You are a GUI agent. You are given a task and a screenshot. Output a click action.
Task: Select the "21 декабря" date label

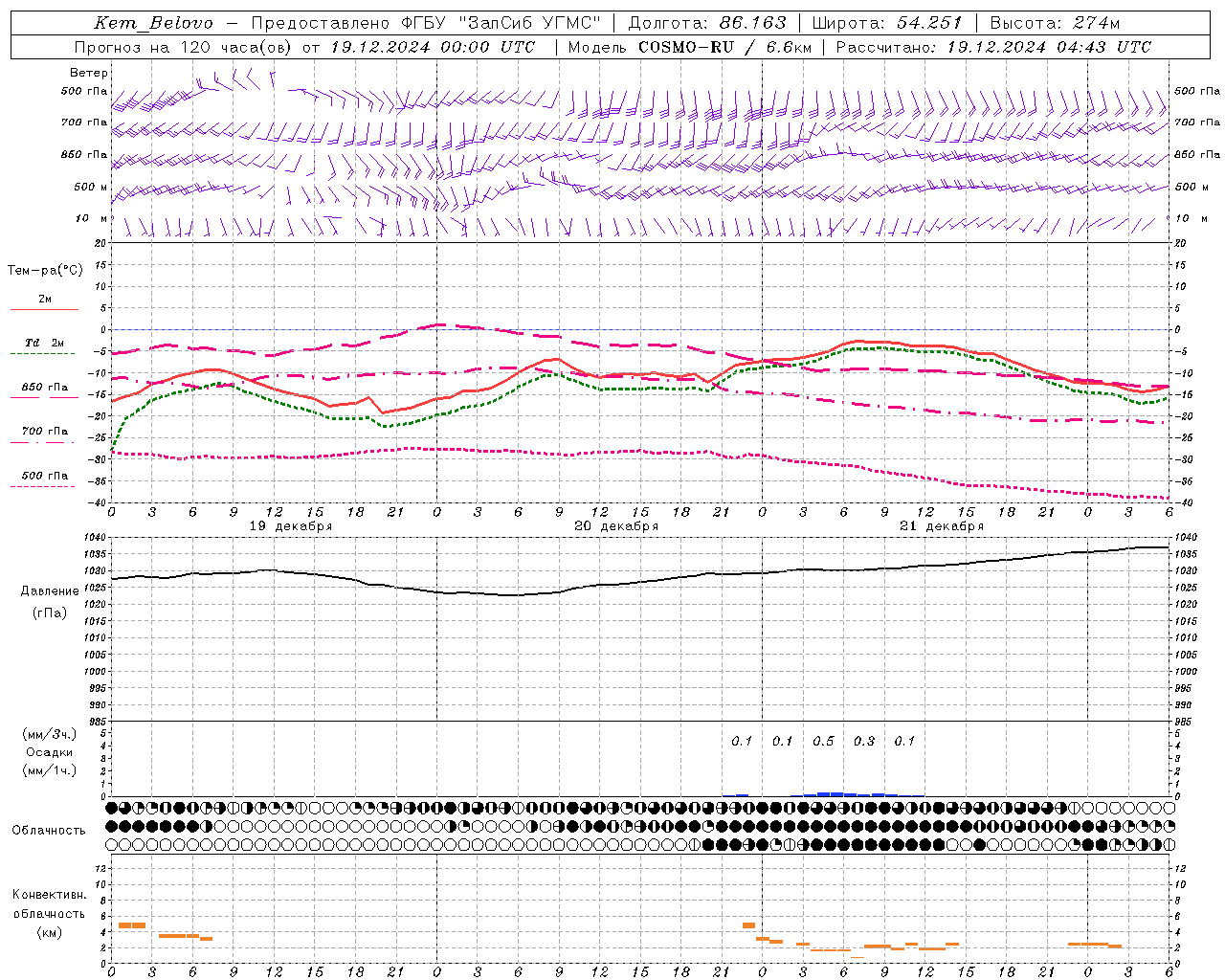tap(942, 526)
